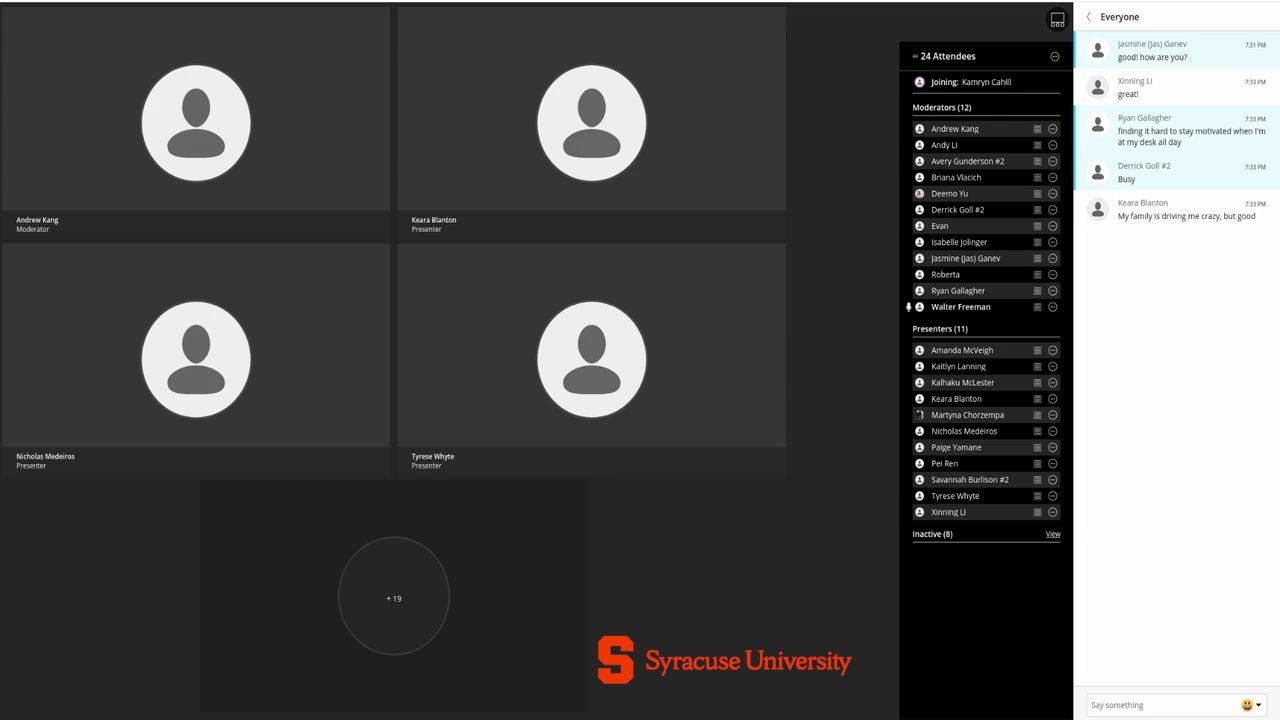1280x720 pixels.
Task: Check connection status icon for Andrew Kang
Action: (1037, 129)
